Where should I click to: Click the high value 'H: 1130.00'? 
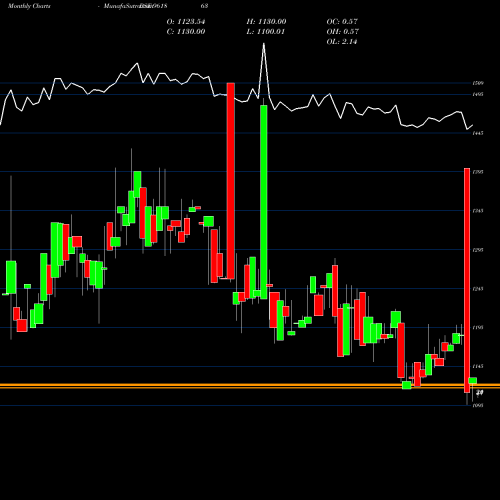266,22
